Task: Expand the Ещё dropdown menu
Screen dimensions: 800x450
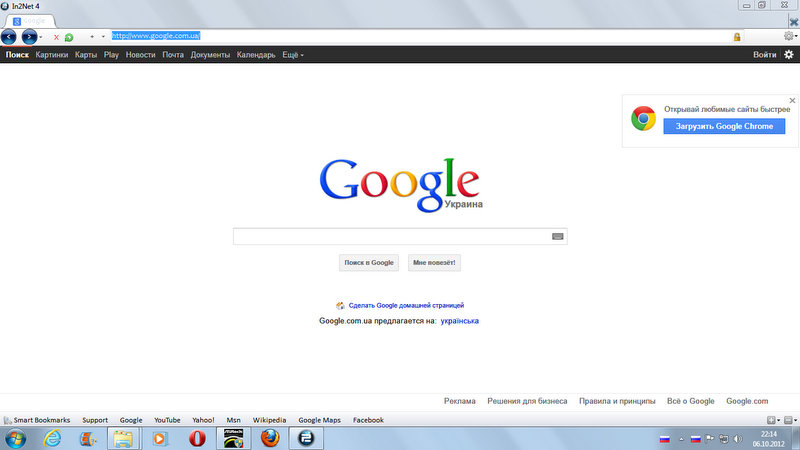Action: coord(293,55)
